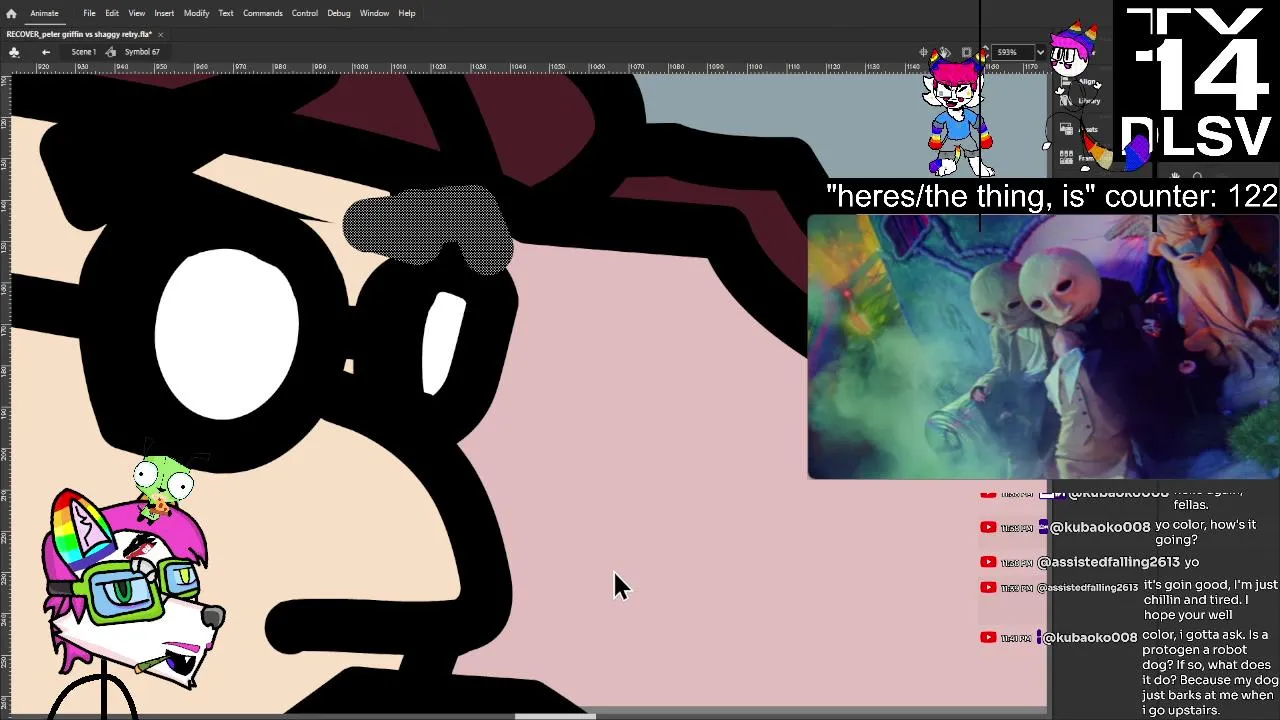Open the Control menu
This screenshot has width=1280, height=720.
tap(305, 13)
